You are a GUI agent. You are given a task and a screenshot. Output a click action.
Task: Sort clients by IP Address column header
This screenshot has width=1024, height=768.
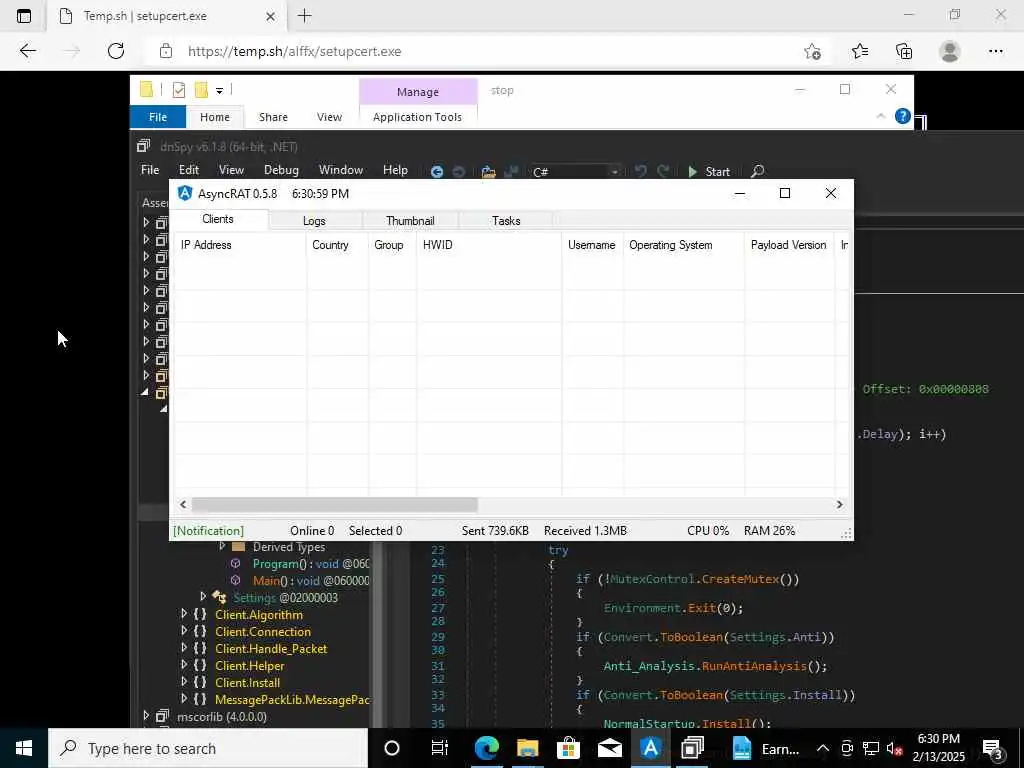pyautogui.click(x=240, y=245)
